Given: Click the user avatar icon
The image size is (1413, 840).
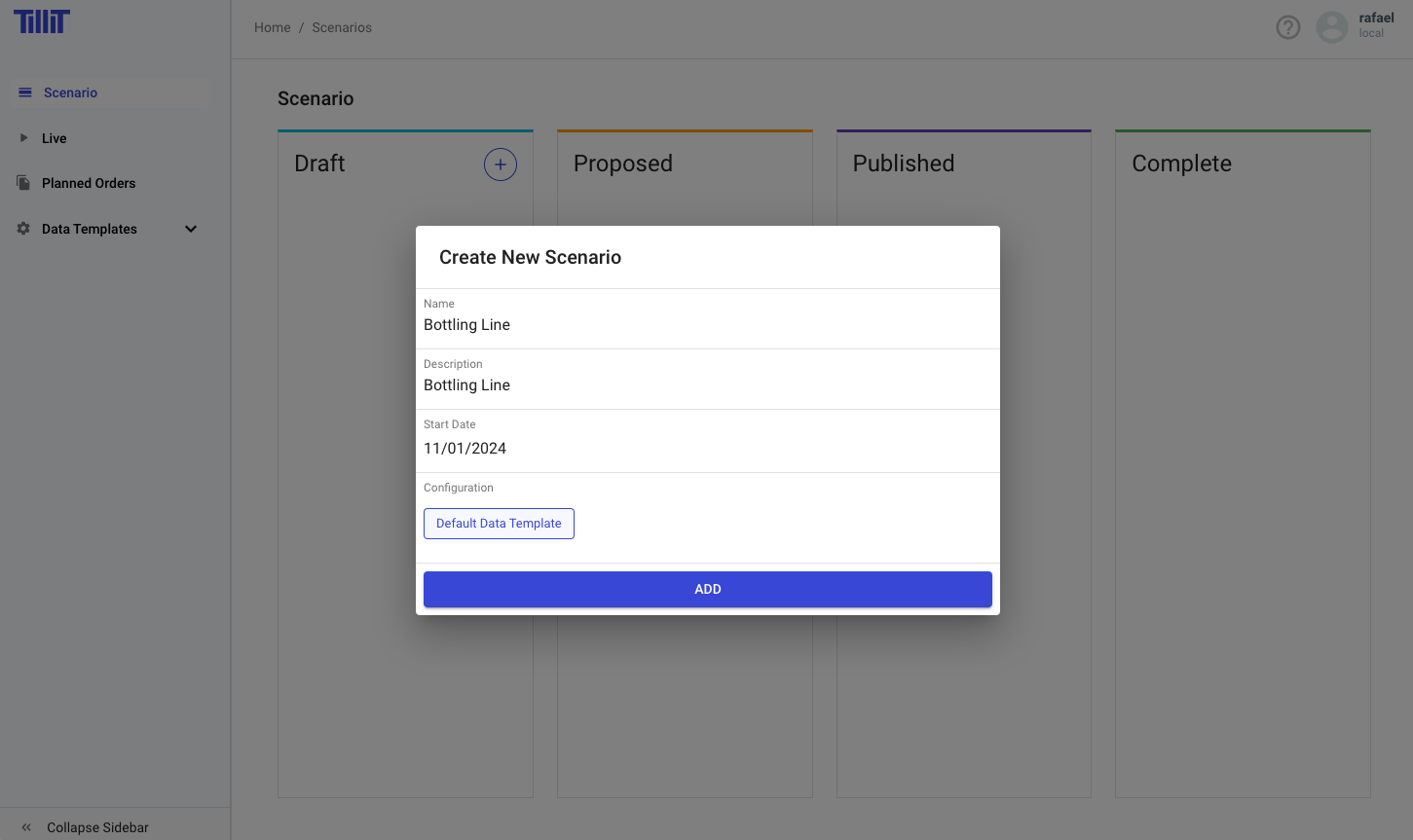Looking at the screenshot, I should pos(1331,27).
